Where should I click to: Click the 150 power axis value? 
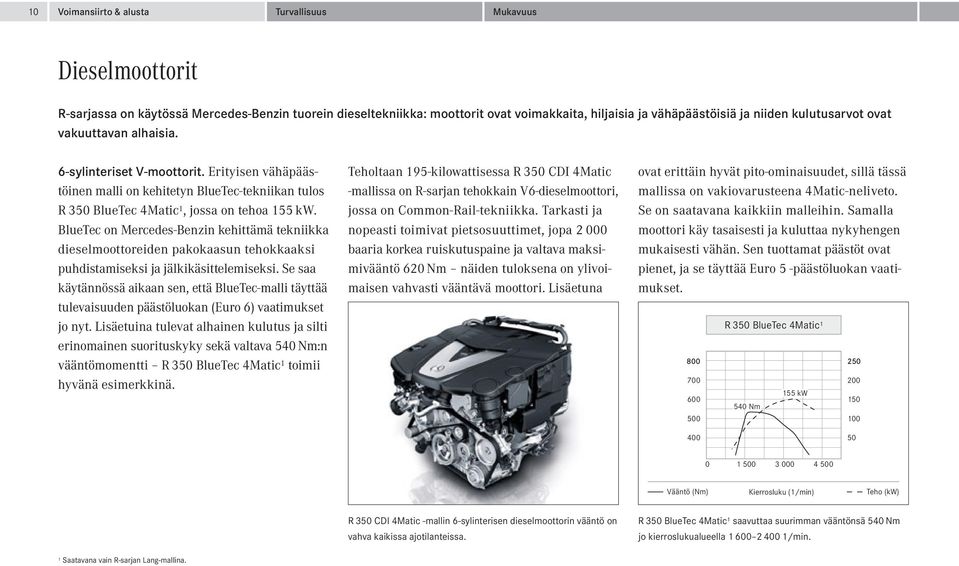[x=854, y=399]
